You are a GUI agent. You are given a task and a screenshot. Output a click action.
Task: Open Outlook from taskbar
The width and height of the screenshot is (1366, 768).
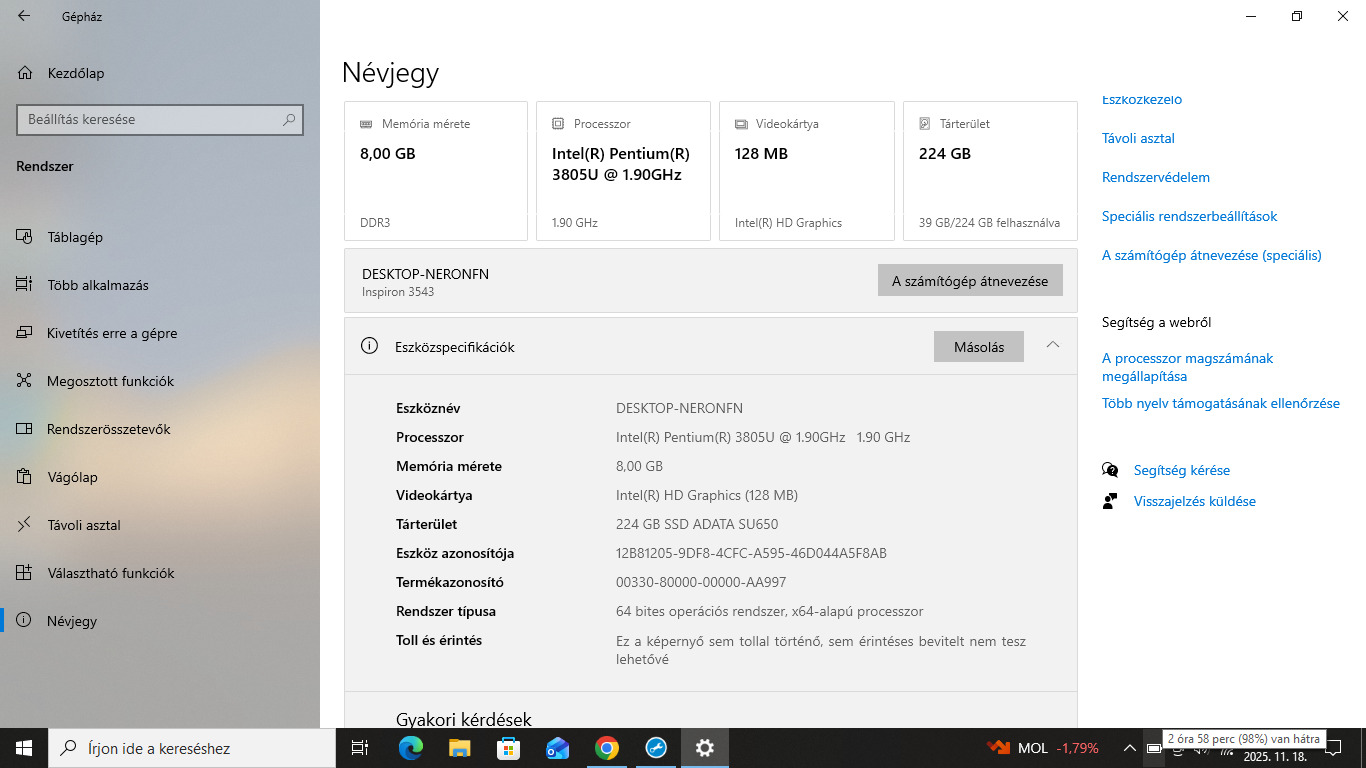[558, 748]
